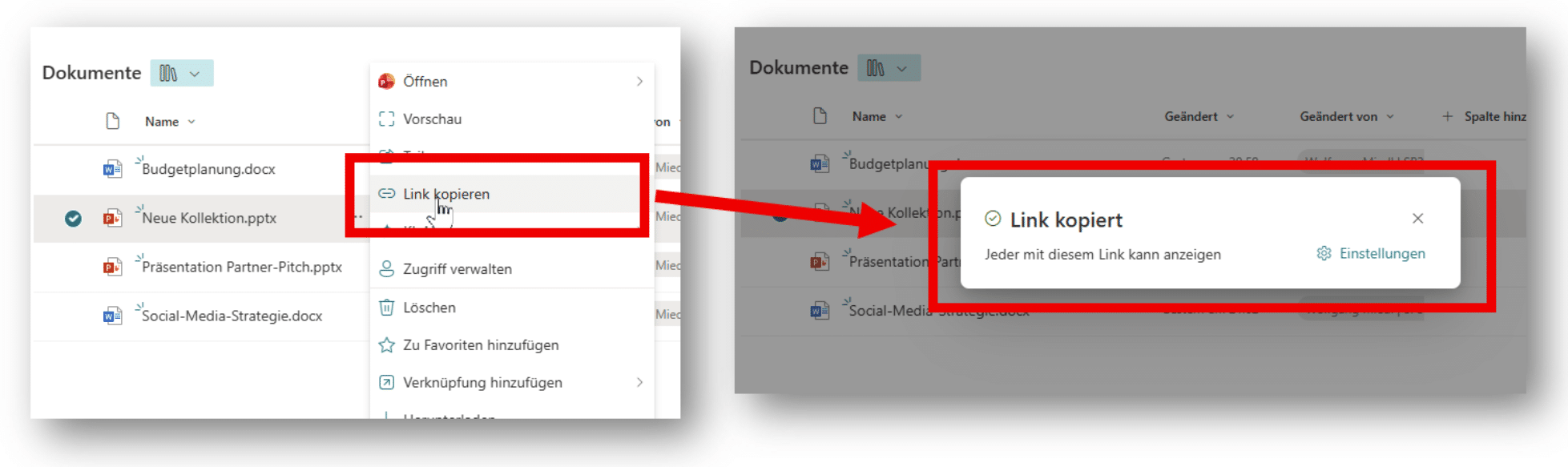Viewport: 1568px width, 467px height.
Task: Click PowerPoint icon of Präsentation Partner-Pitch.pptx in left panel
Action: pos(112,267)
